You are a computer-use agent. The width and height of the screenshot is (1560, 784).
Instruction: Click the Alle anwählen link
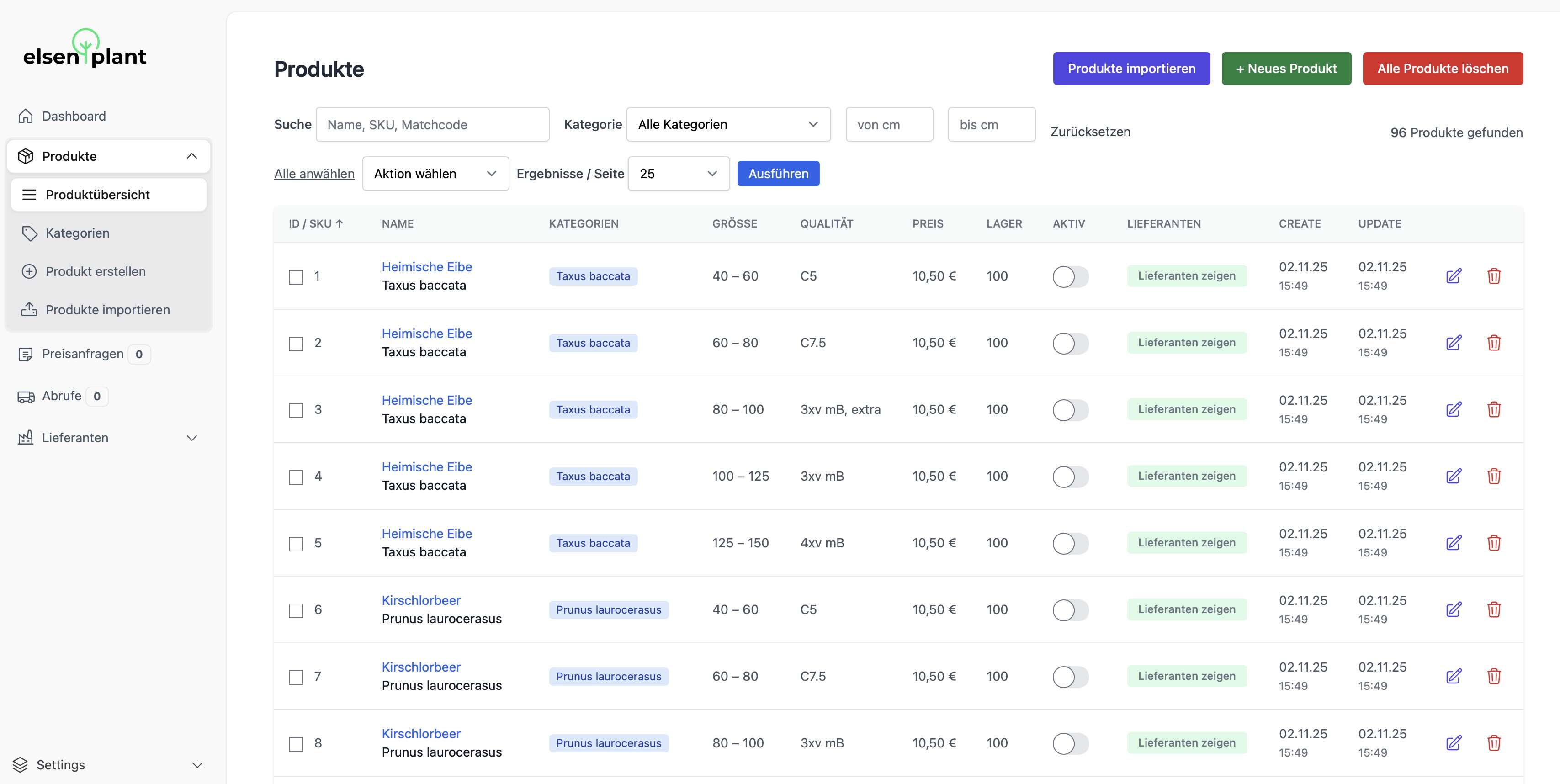tap(314, 174)
